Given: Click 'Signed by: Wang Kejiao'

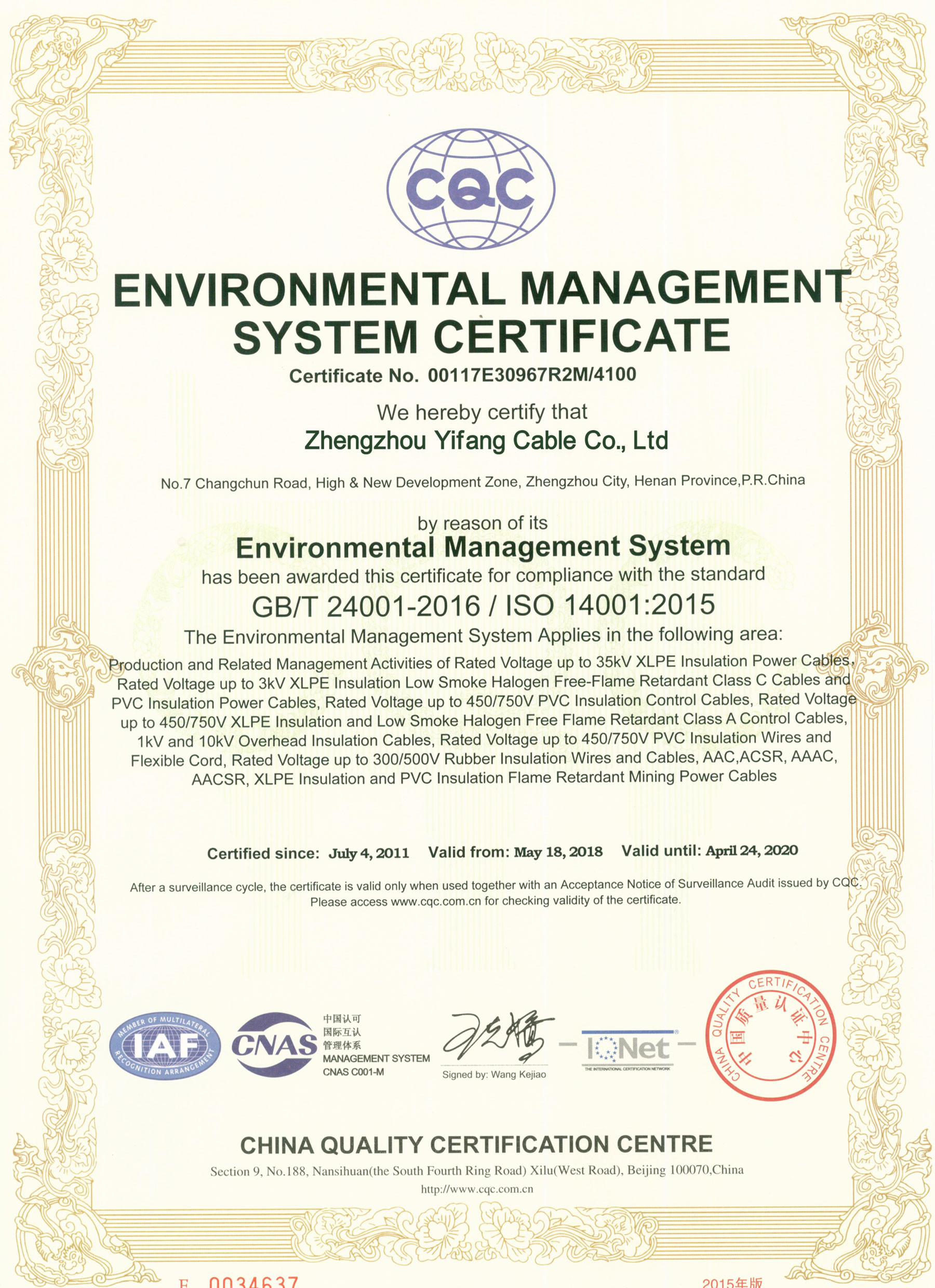Looking at the screenshot, I should tap(494, 1075).
